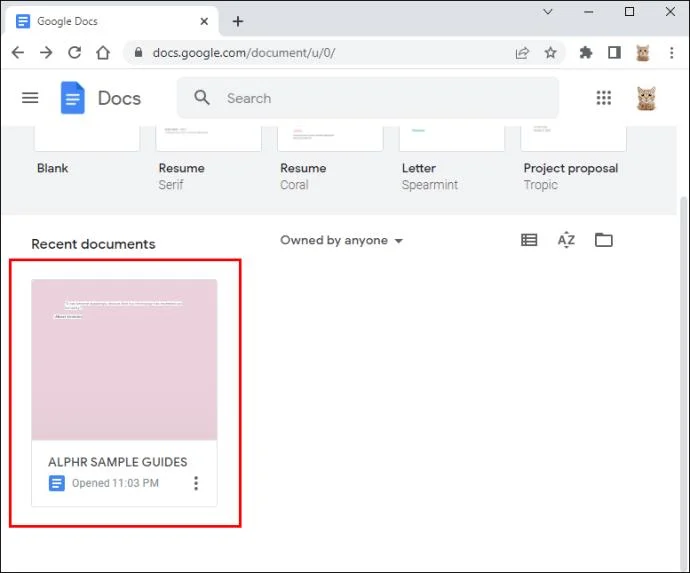This screenshot has height=573, width=690.
Task: Choose the Resume Serif template
Action: tap(209, 139)
